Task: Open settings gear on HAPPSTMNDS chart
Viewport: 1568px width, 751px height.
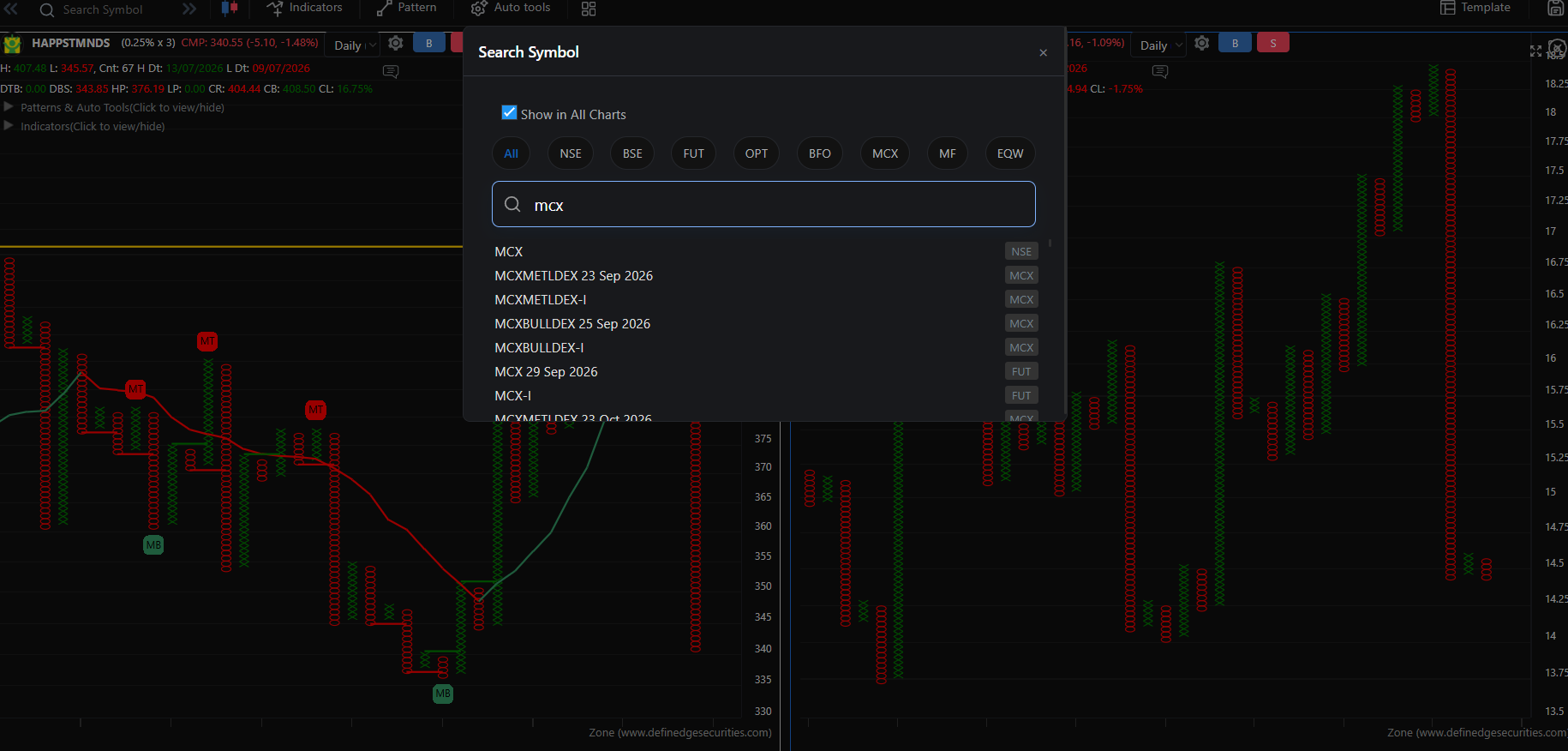Action: click(x=396, y=43)
